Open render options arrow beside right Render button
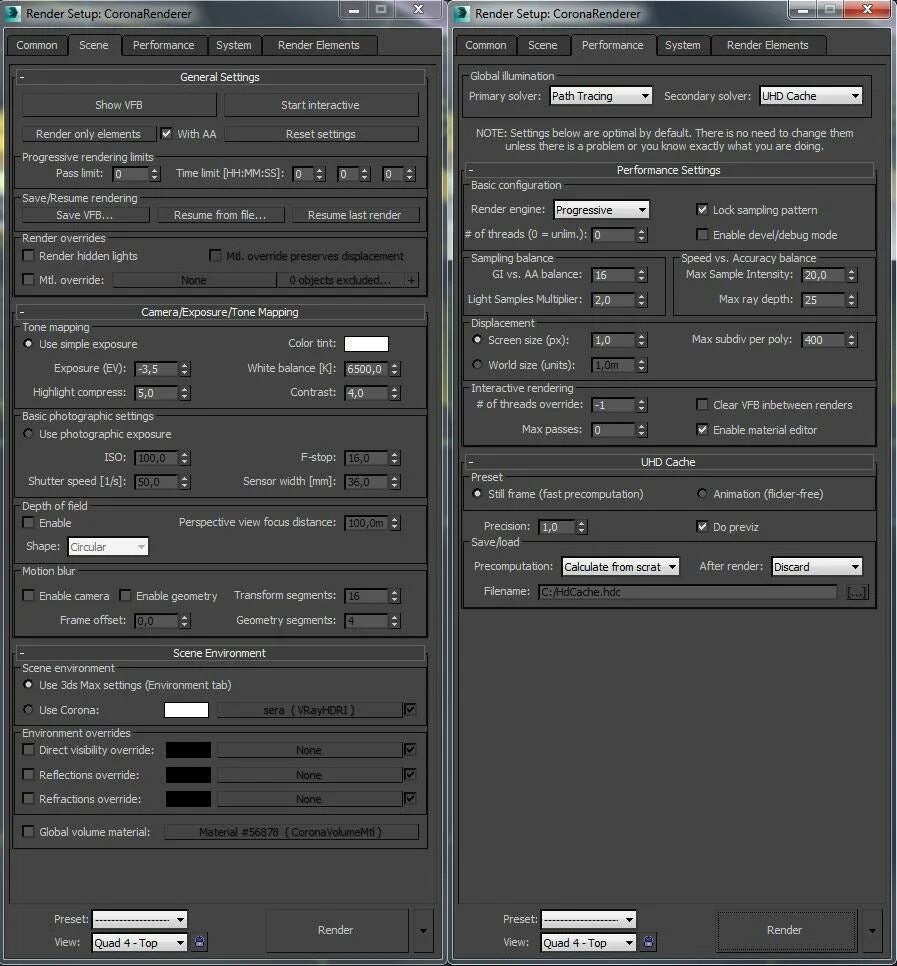The width and height of the screenshot is (897, 966). [x=872, y=930]
